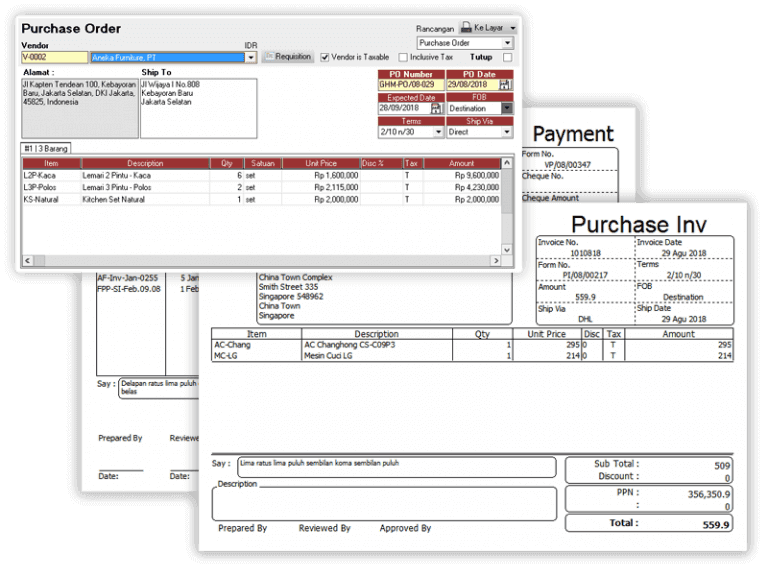Tick the Tutup checkbox
The width and height of the screenshot is (768, 576).
508,57
